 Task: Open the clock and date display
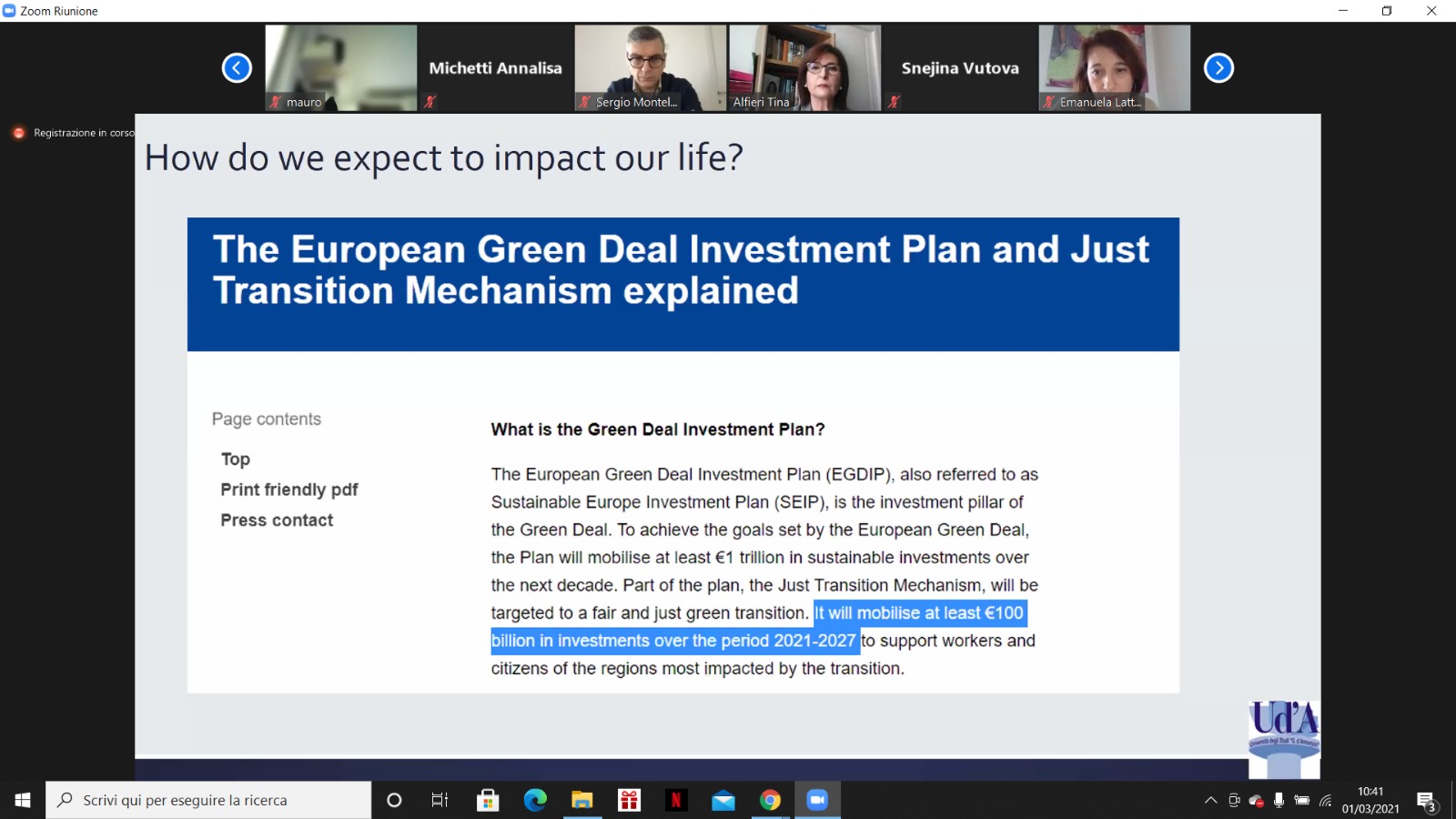(x=1370, y=800)
